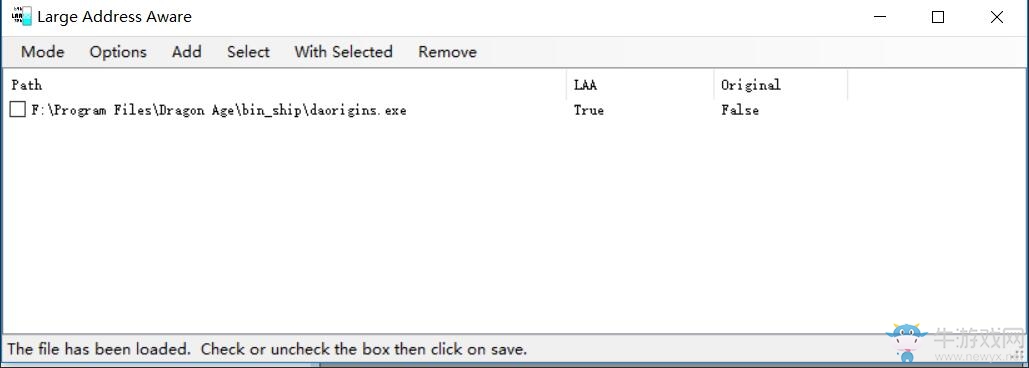
Task: Open the Options menu
Action: tap(118, 52)
